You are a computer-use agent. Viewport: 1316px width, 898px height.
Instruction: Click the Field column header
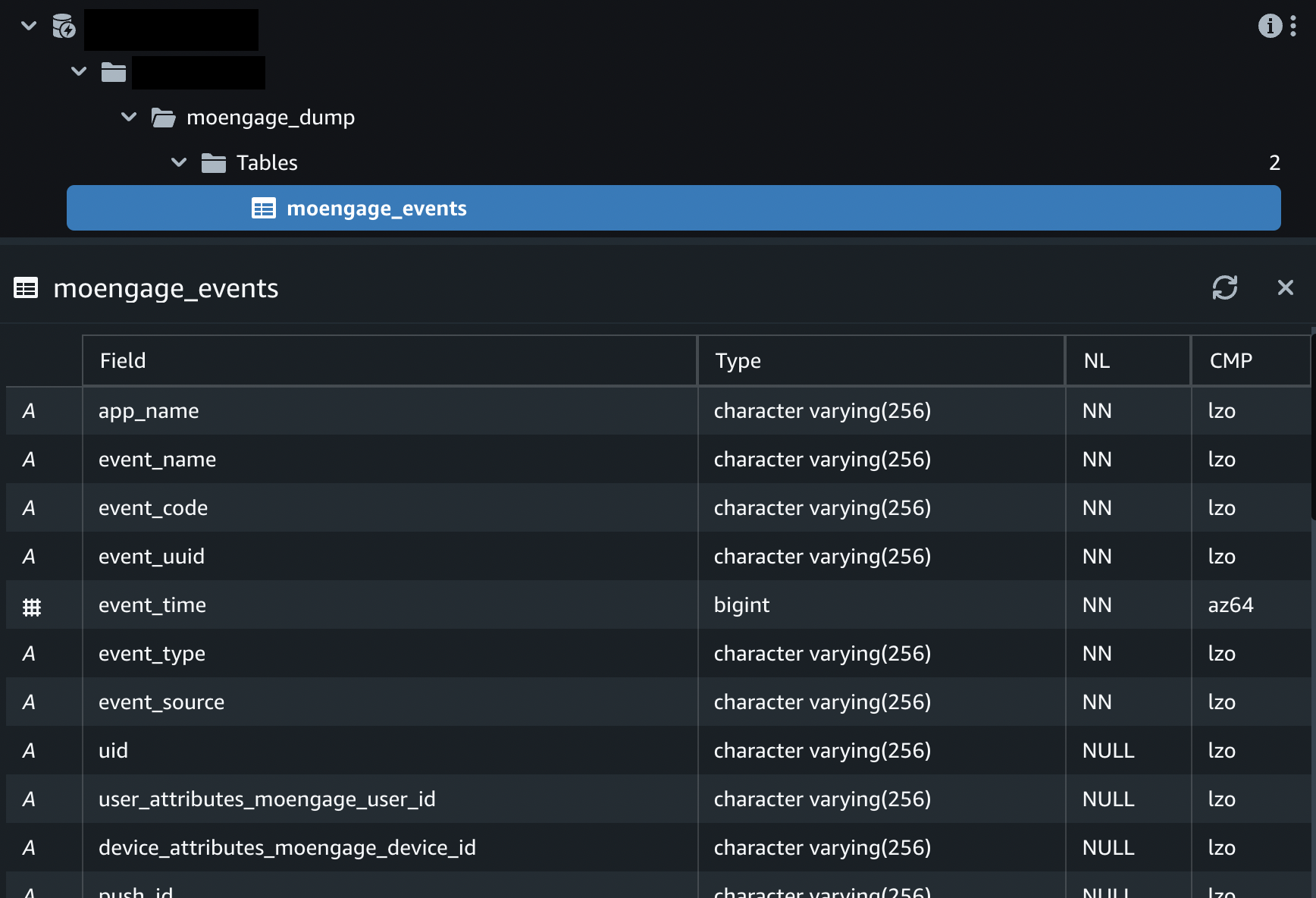[123, 360]
